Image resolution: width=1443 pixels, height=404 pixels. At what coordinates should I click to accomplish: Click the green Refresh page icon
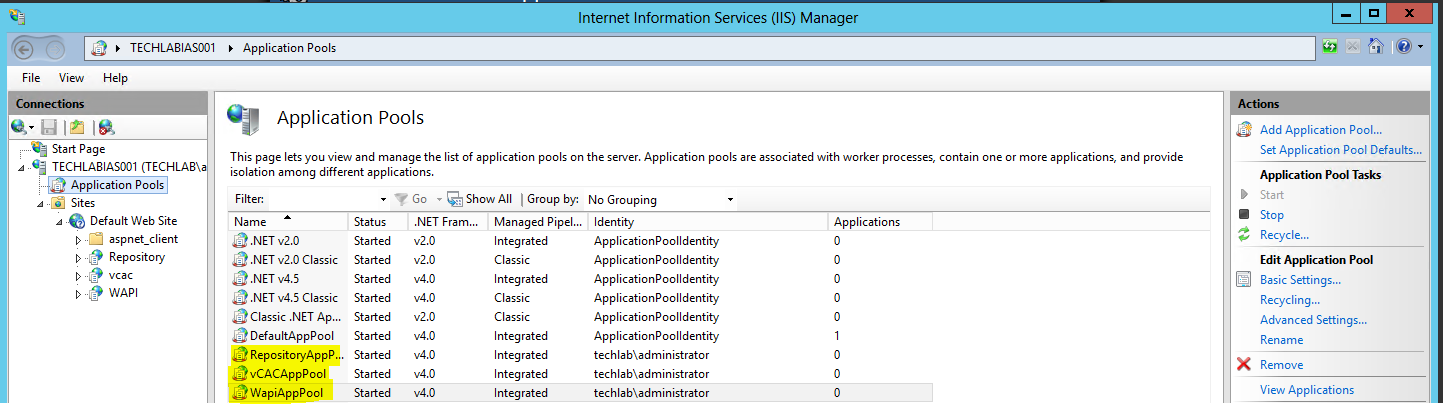[1330, 47]
